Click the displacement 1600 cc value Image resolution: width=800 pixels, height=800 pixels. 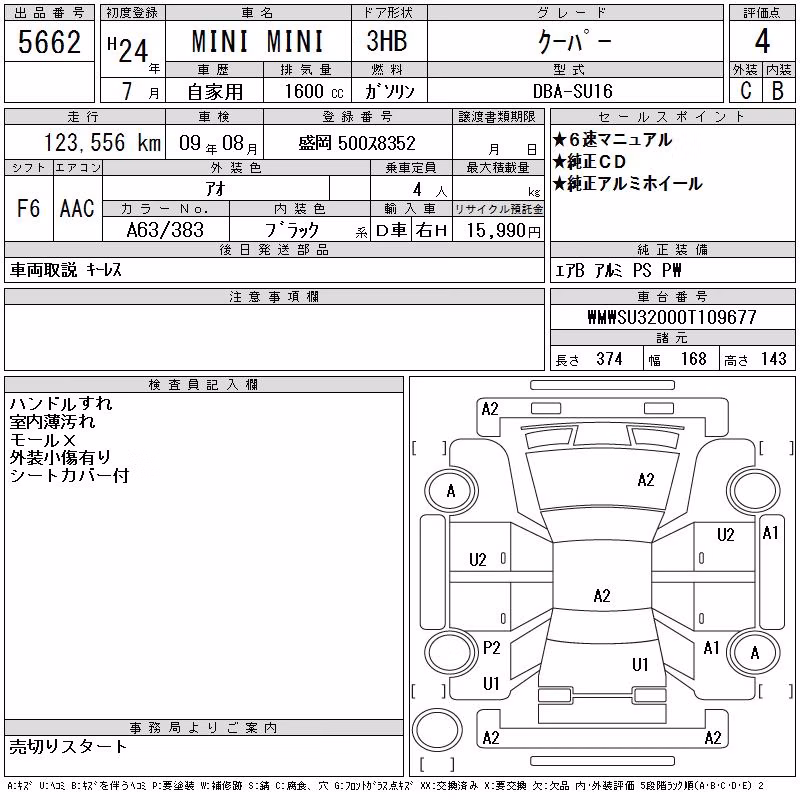click(x=314, y=91)
